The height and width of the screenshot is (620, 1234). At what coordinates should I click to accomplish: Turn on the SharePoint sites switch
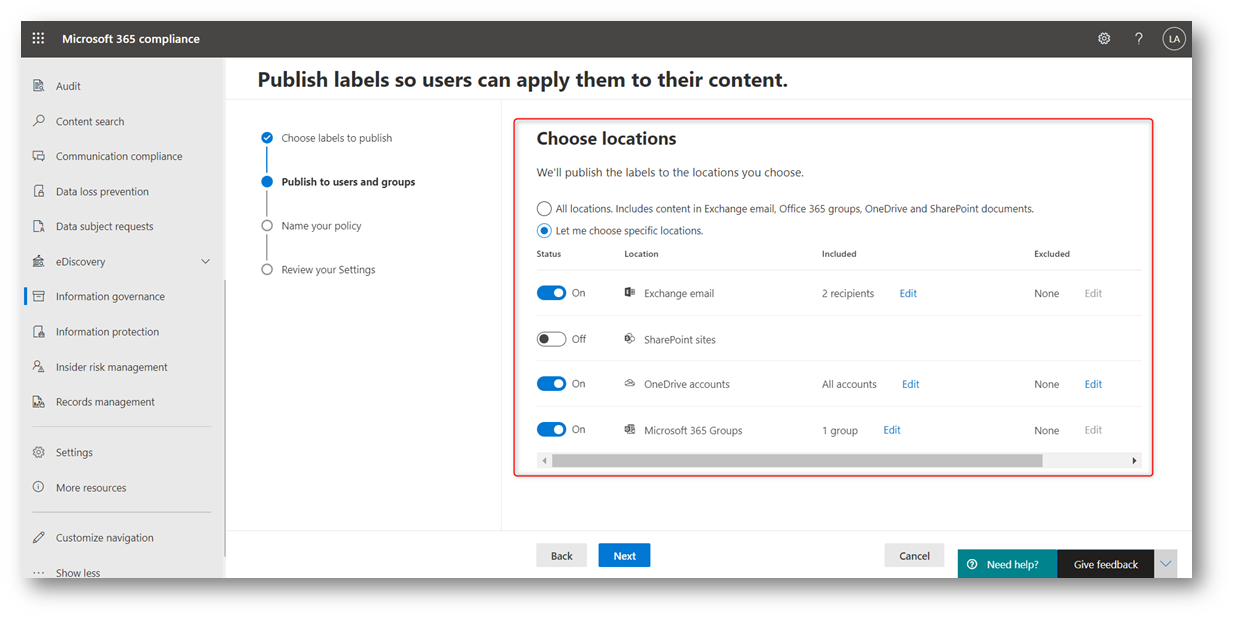tap(551, 339)
